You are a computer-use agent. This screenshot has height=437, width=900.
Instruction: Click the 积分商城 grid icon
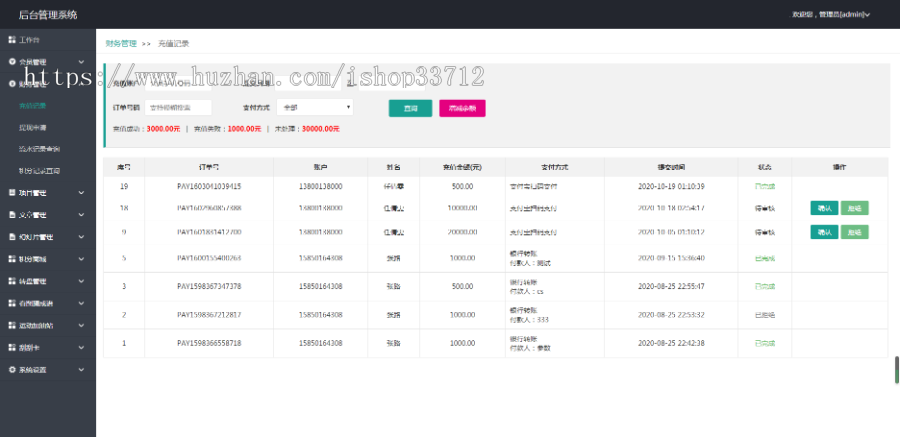coord(12,259)
